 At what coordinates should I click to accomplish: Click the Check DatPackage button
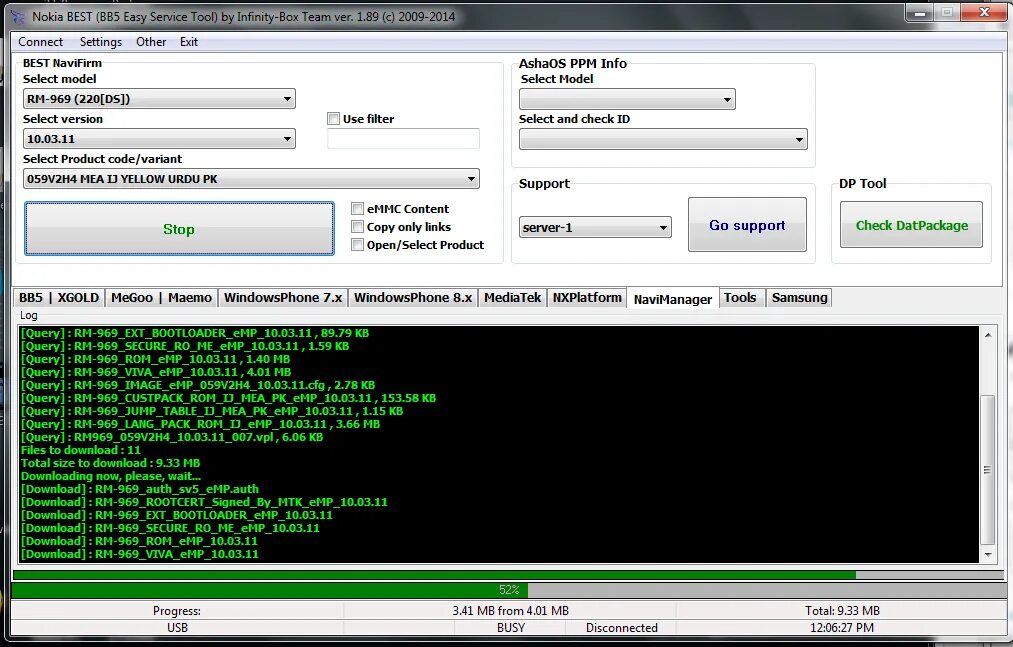point(911,225)
